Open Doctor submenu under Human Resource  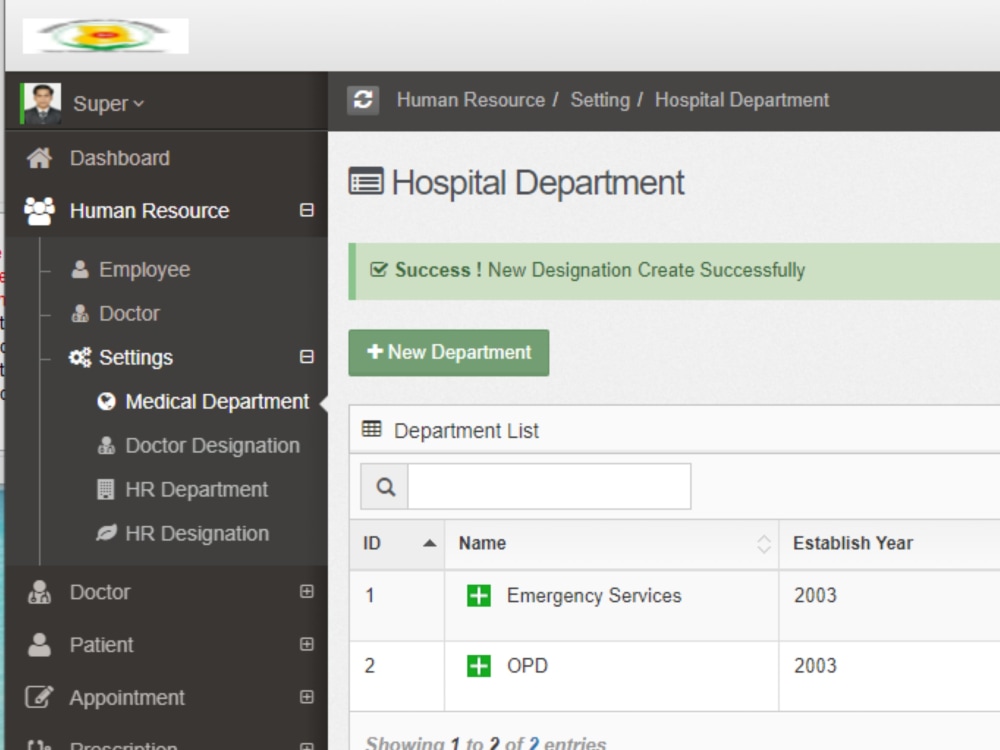[129, 313]
